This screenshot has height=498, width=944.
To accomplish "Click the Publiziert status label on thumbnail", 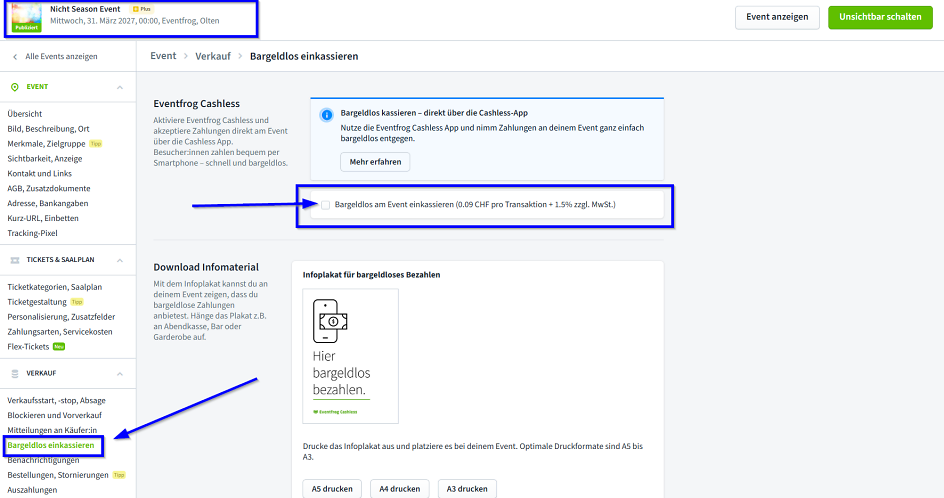I will pos(26,28).
